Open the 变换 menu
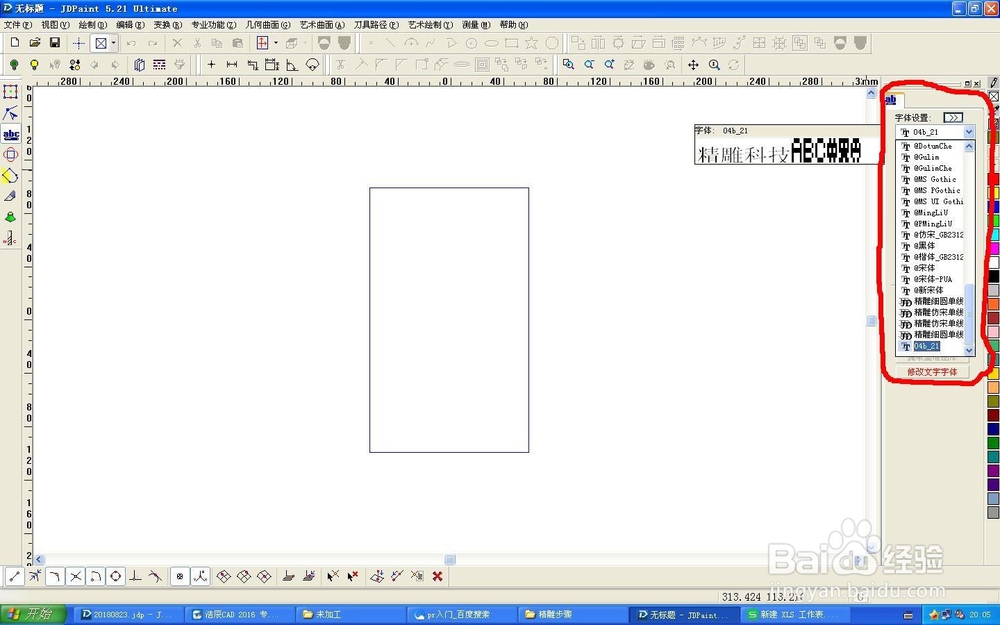The height and width of the screenshot is (625, 1000). [168, 25]
